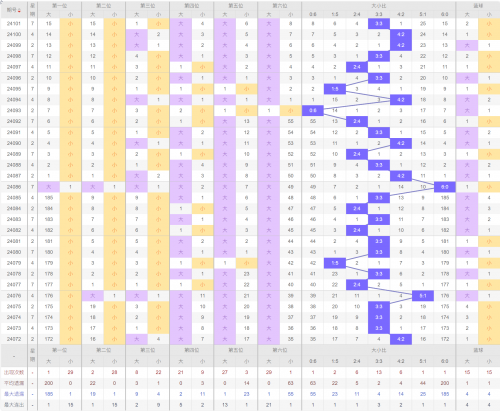The image size is (500, 411).
Task: Open issue row 24101
Action: [14, 24]
